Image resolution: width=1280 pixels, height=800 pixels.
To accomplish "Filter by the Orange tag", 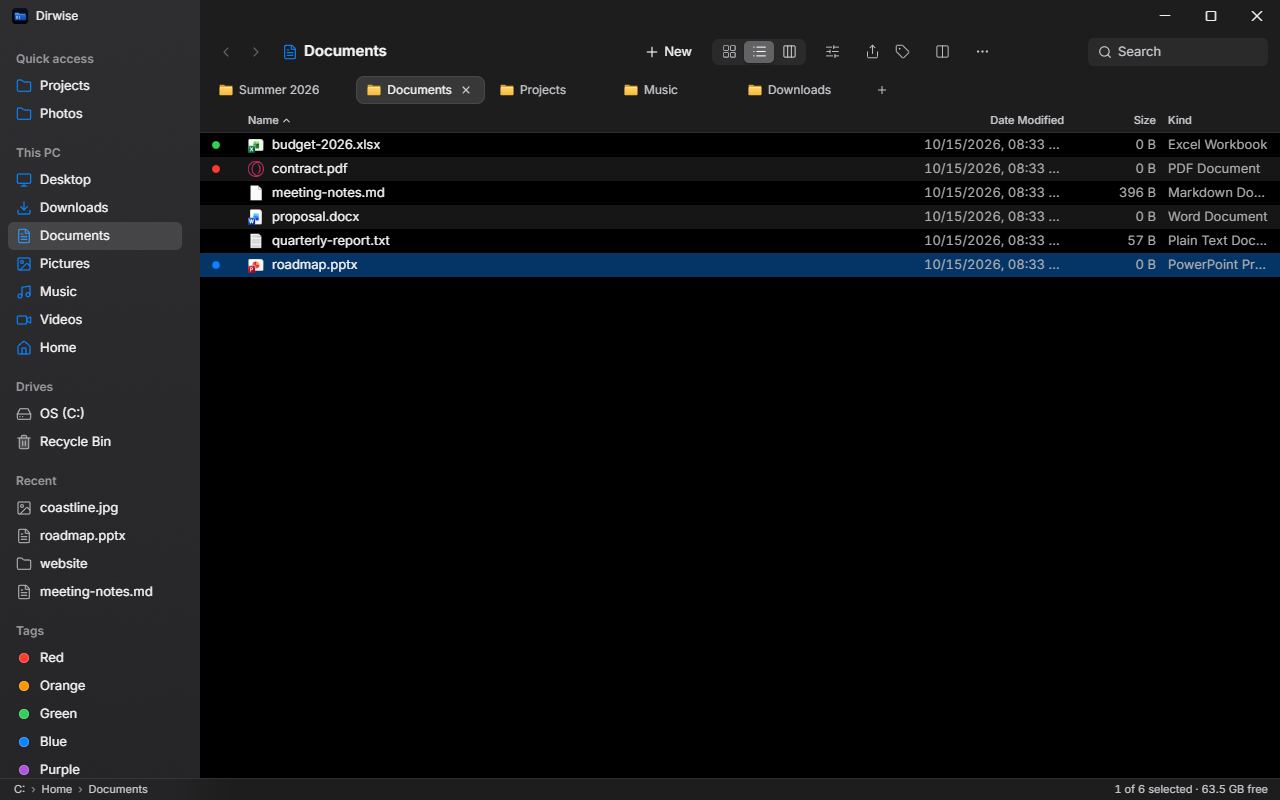I will [x=95, y=686].
